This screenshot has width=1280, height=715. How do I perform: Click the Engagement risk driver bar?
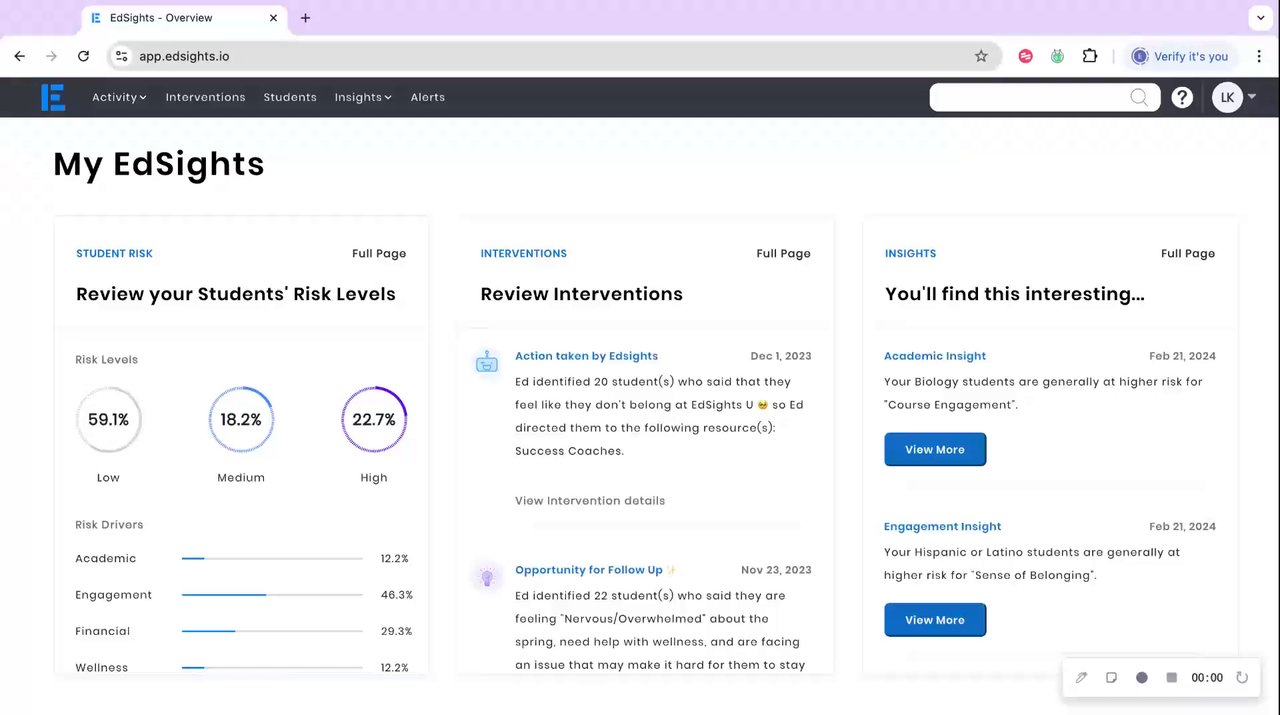tap(272, 595)
